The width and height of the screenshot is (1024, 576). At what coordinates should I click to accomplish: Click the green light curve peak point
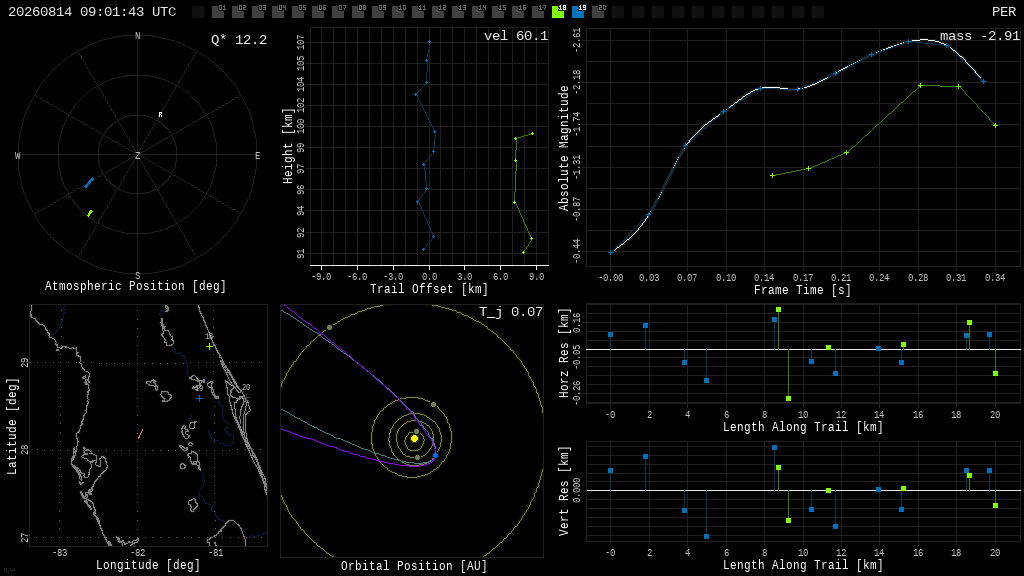point(920,86)
